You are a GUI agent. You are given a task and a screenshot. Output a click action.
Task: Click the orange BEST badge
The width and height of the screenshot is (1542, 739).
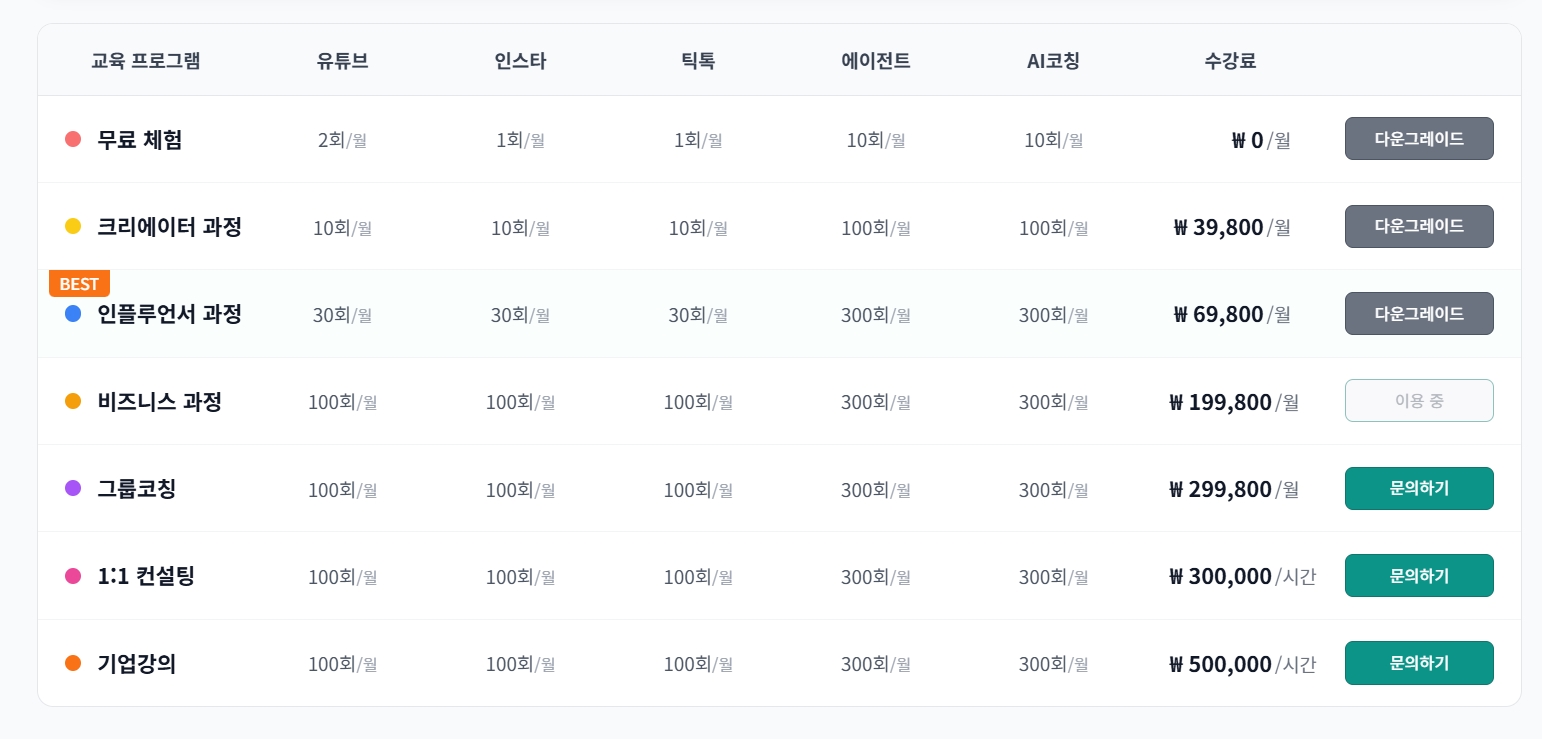(79, 284)
